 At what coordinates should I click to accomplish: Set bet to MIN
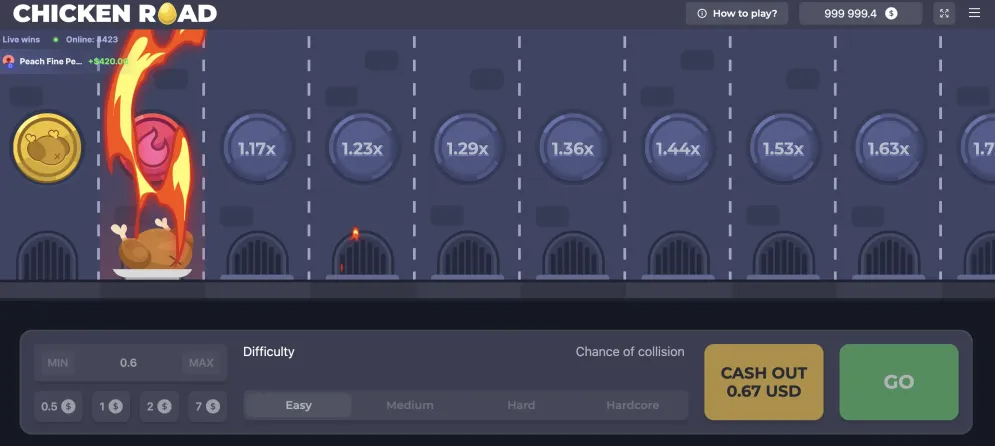click(x=59, y=363)
